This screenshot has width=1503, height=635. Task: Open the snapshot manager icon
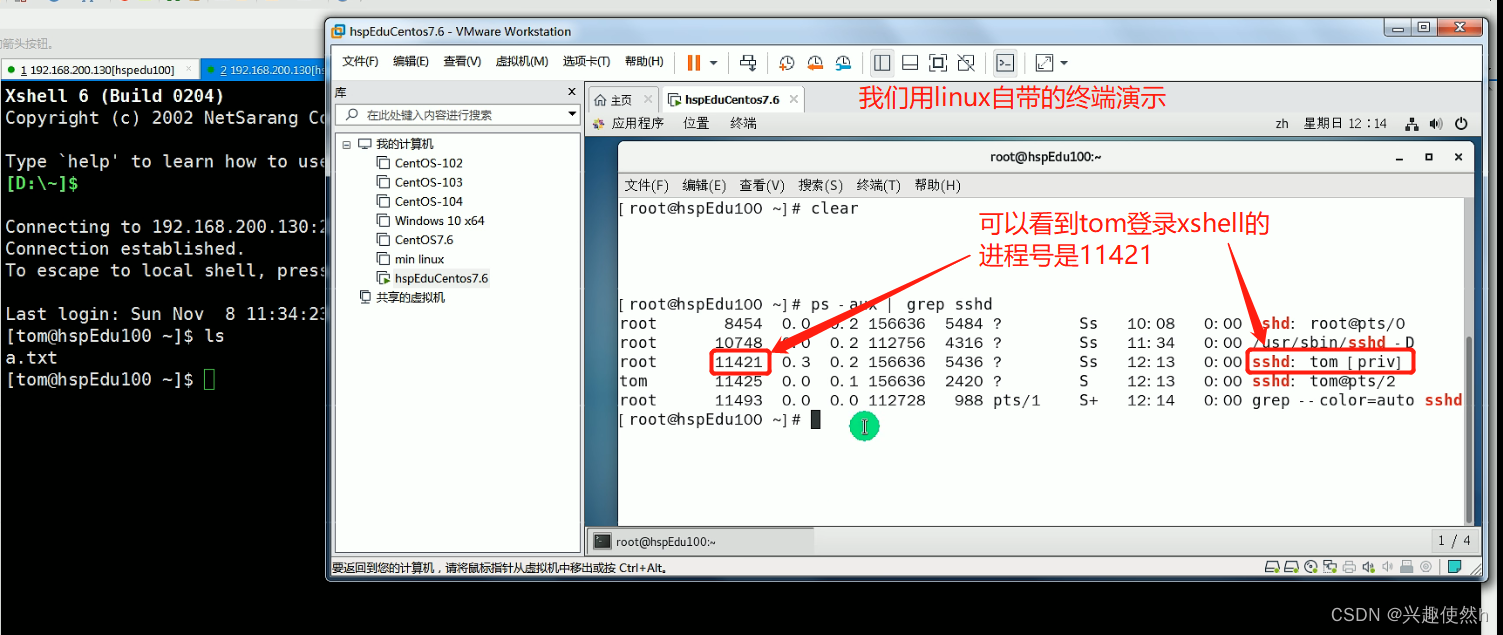tap(843, 63)
